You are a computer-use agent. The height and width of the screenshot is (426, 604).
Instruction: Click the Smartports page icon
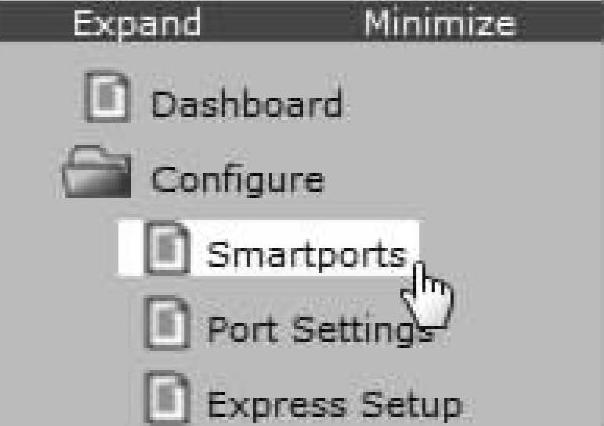pyautogui.click(x=167, y=248)
